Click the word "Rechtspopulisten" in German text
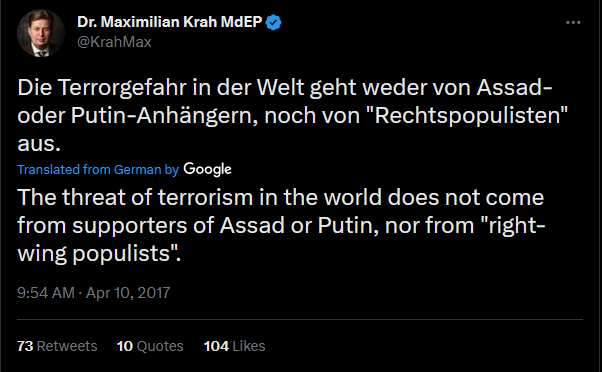This screenshot has height=372, width=602. pyautogui.click(x=471, y=115)
